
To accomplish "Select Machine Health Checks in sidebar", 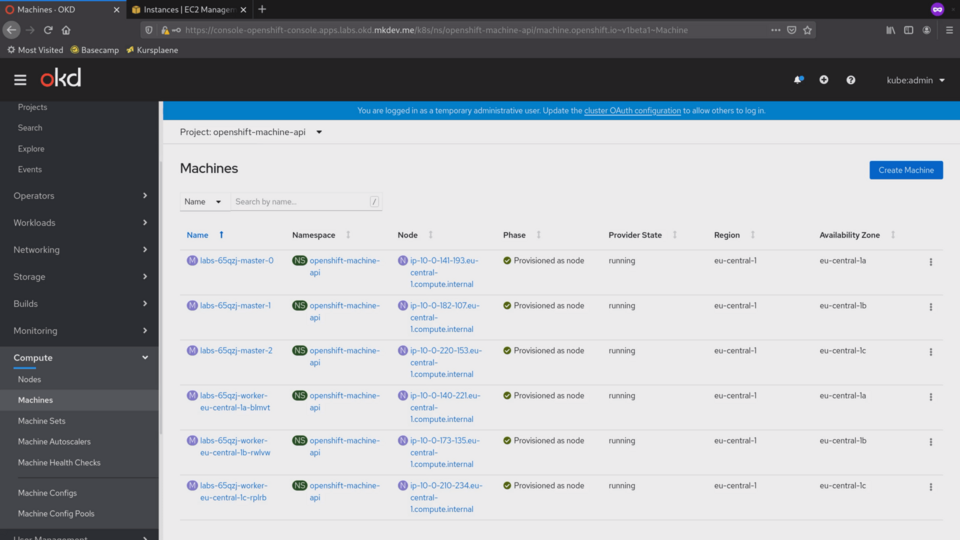I will 59,463.
